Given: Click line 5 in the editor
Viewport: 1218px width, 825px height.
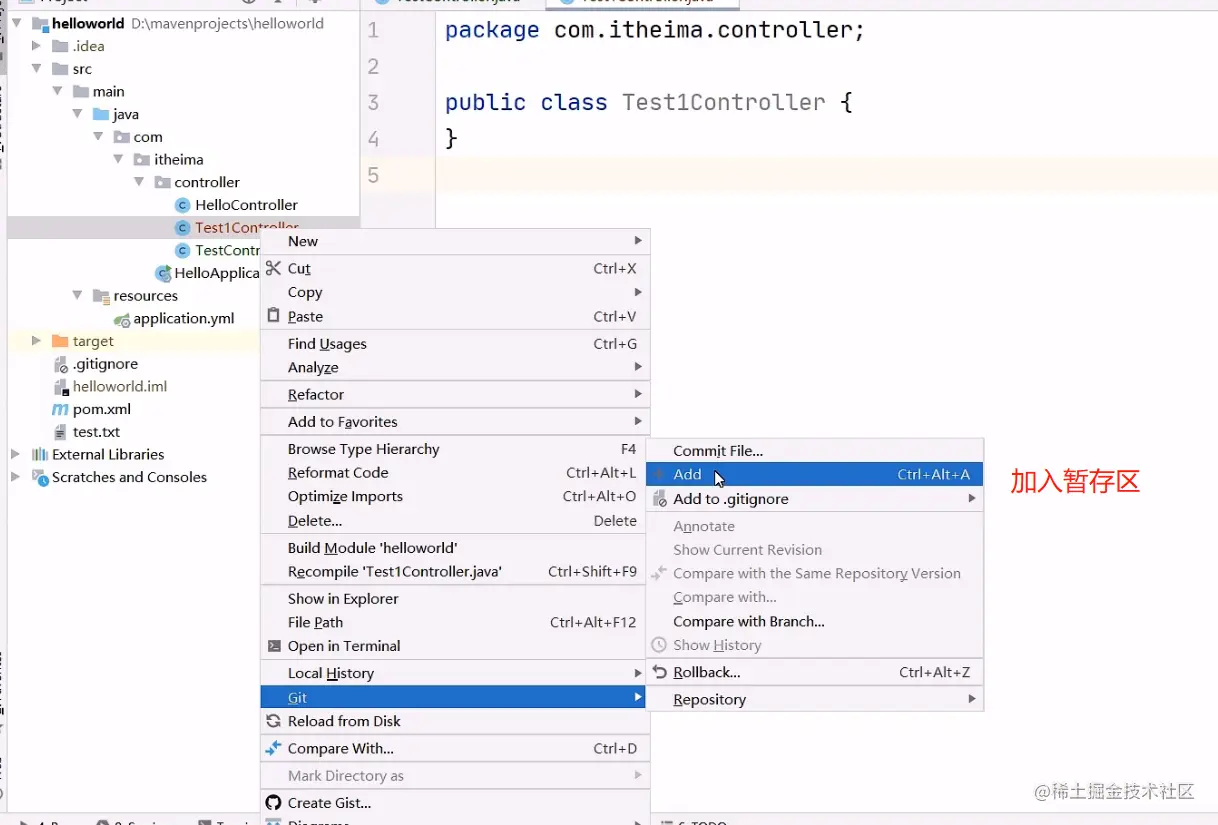Looking at the screenshot, I should click(826, 175).
